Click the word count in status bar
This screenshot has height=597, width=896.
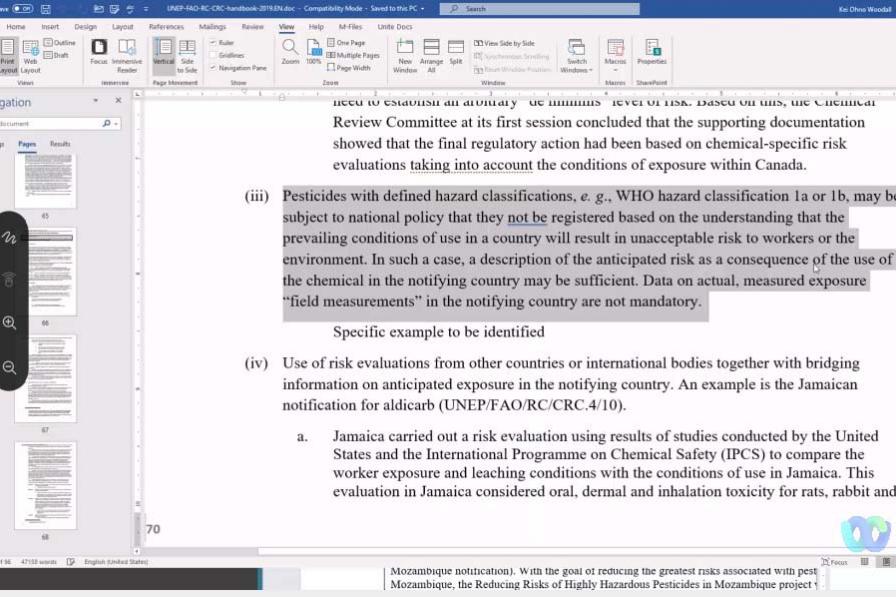tap(39, 562)
